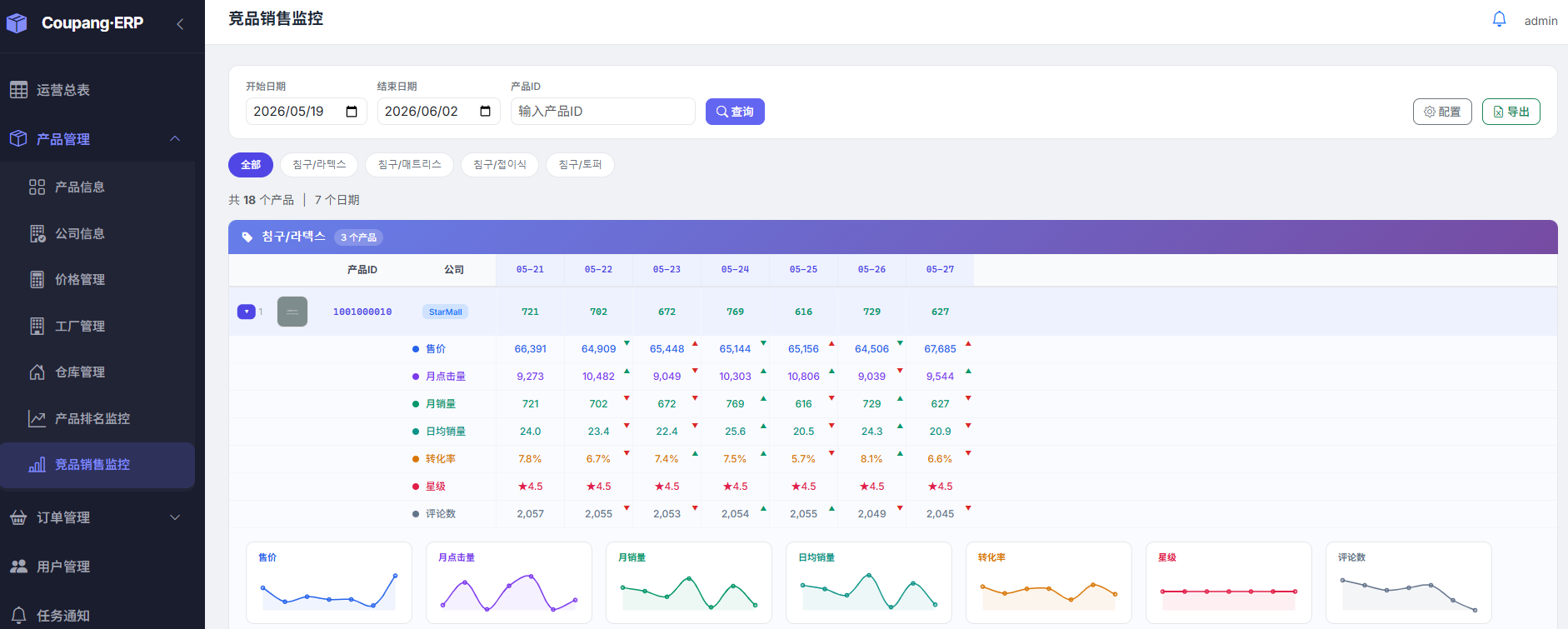Screen dimensions: 1568x629
Task: Click the 导出 export button
Action: 1511,112
